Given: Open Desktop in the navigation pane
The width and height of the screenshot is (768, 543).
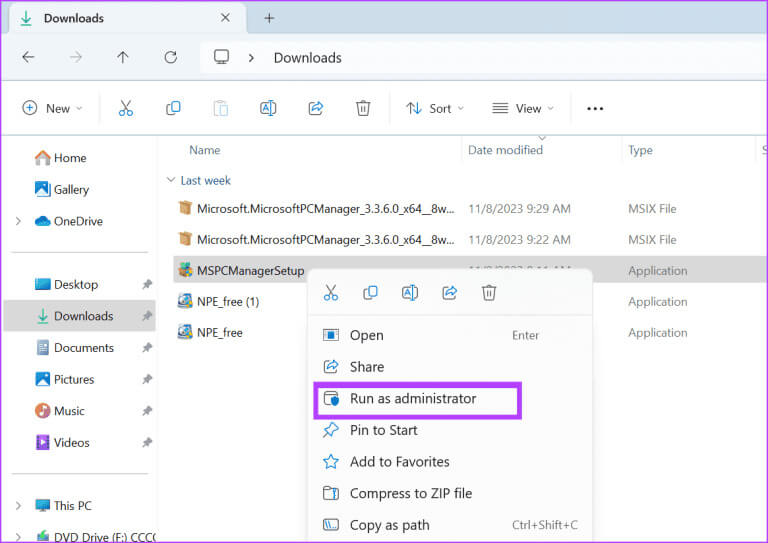Looking at the screenshot, I should pos(67,284).
